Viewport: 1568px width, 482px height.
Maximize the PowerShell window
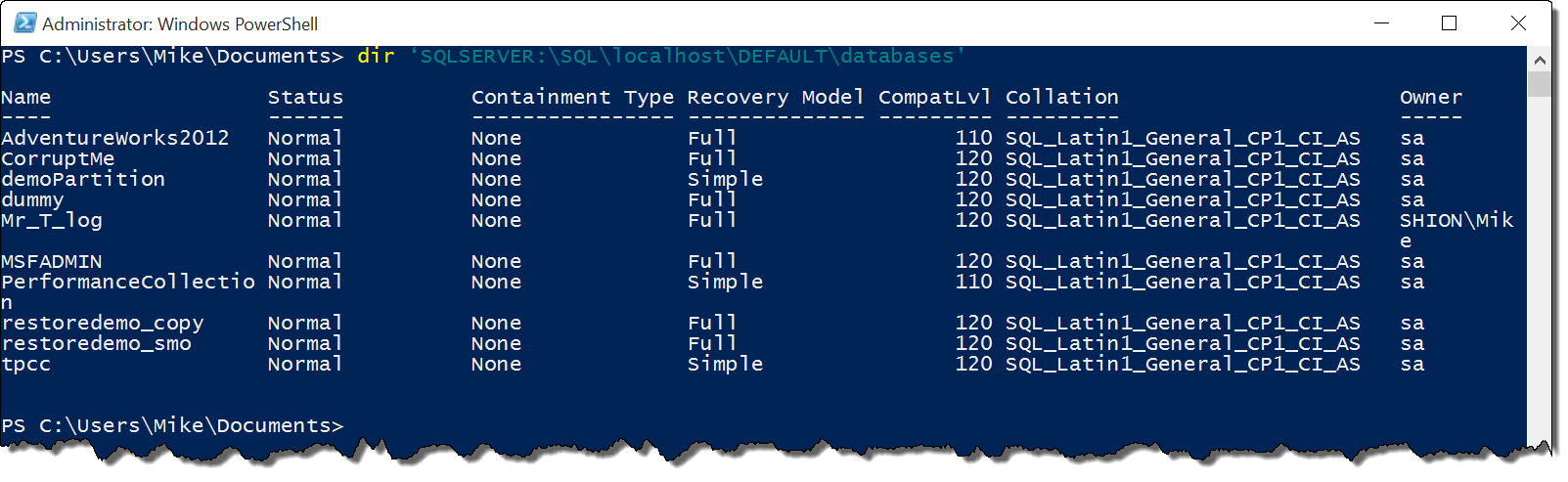point(1450,22)
